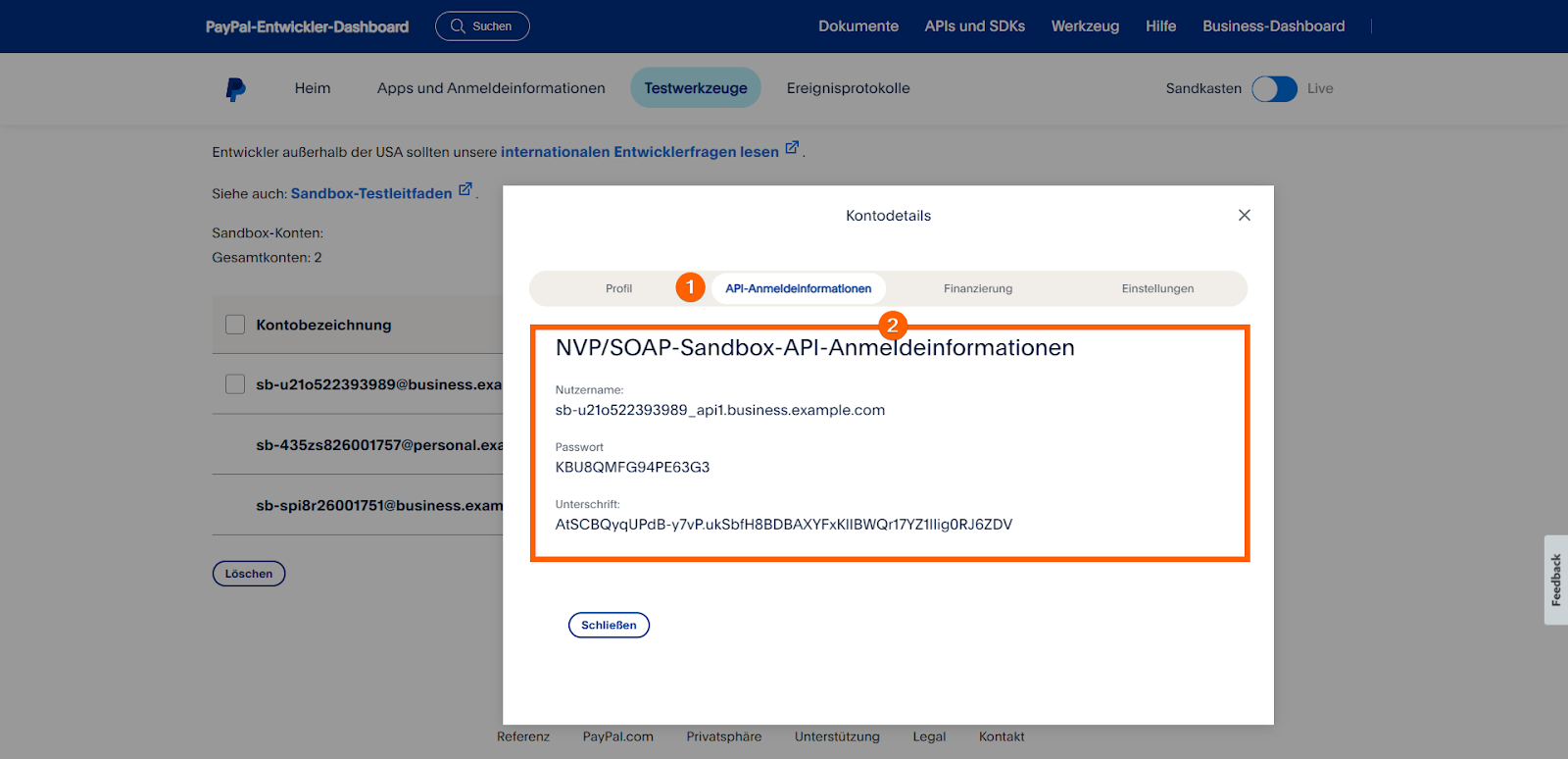Click the Gesamtkonten: 2 text
The width and height of the screenshot is (1568, 759).
point(267,258)
